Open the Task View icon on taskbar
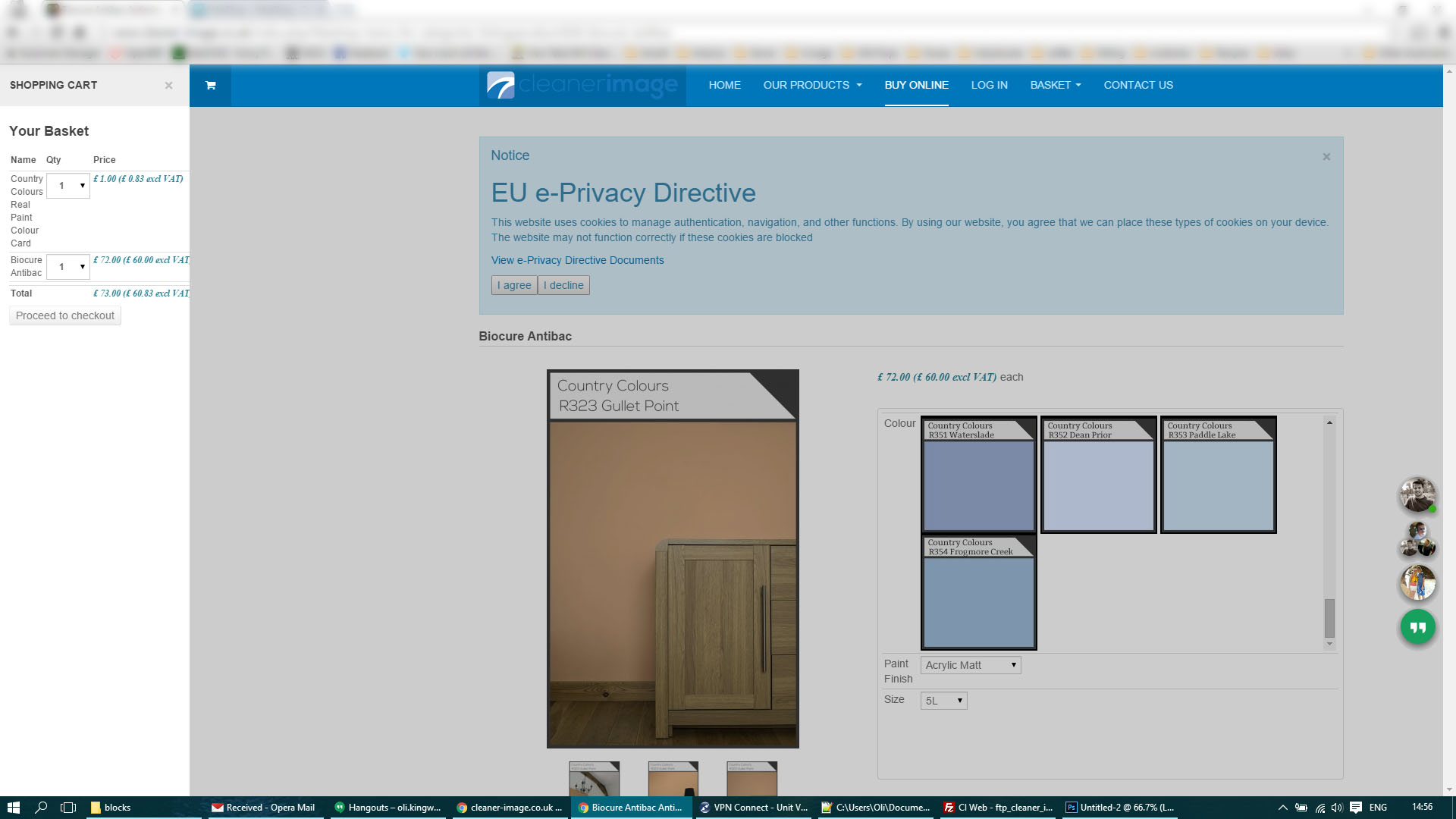This screenshot has height=819, width=1456. pos(68,808)
